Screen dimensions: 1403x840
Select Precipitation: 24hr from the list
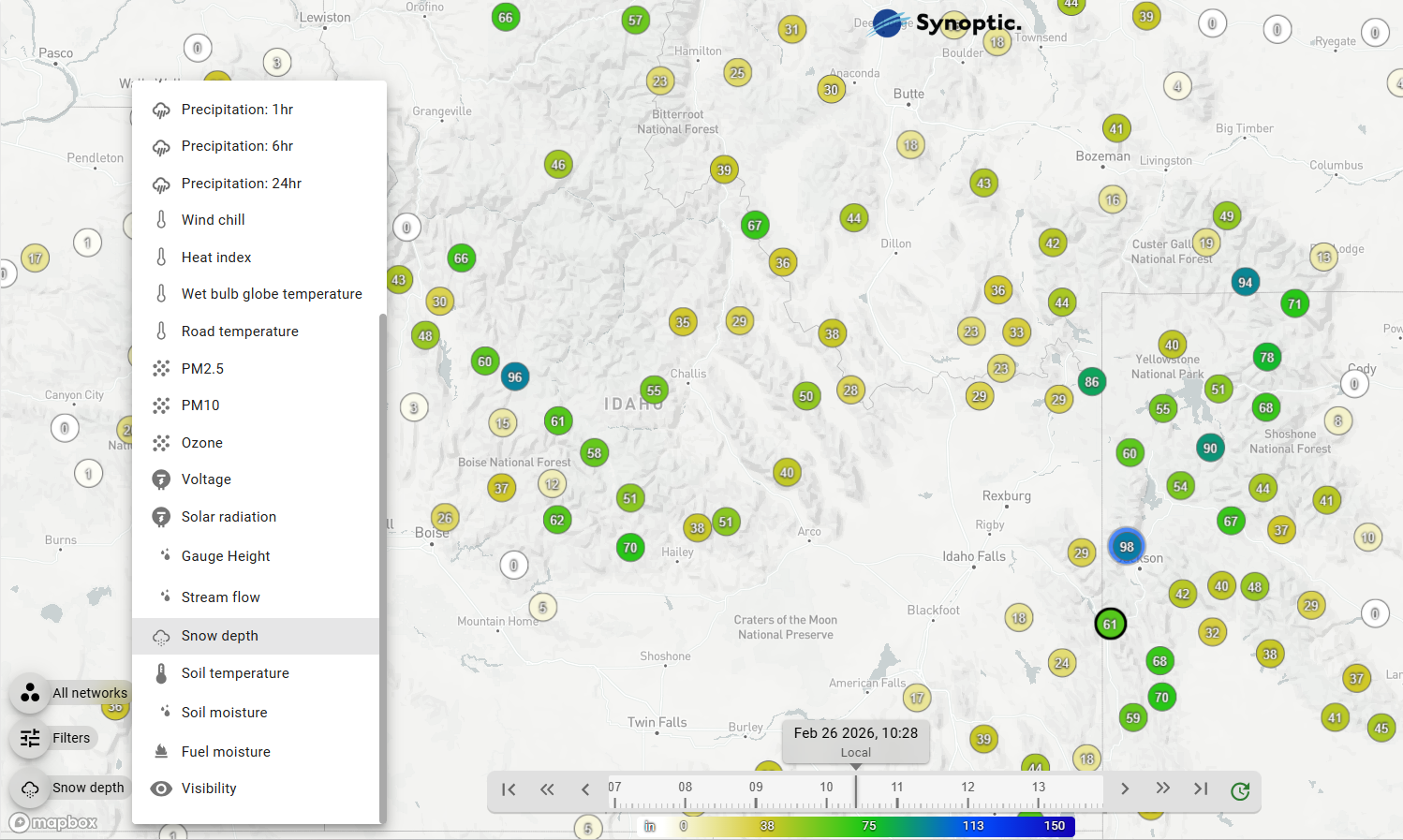242,183
